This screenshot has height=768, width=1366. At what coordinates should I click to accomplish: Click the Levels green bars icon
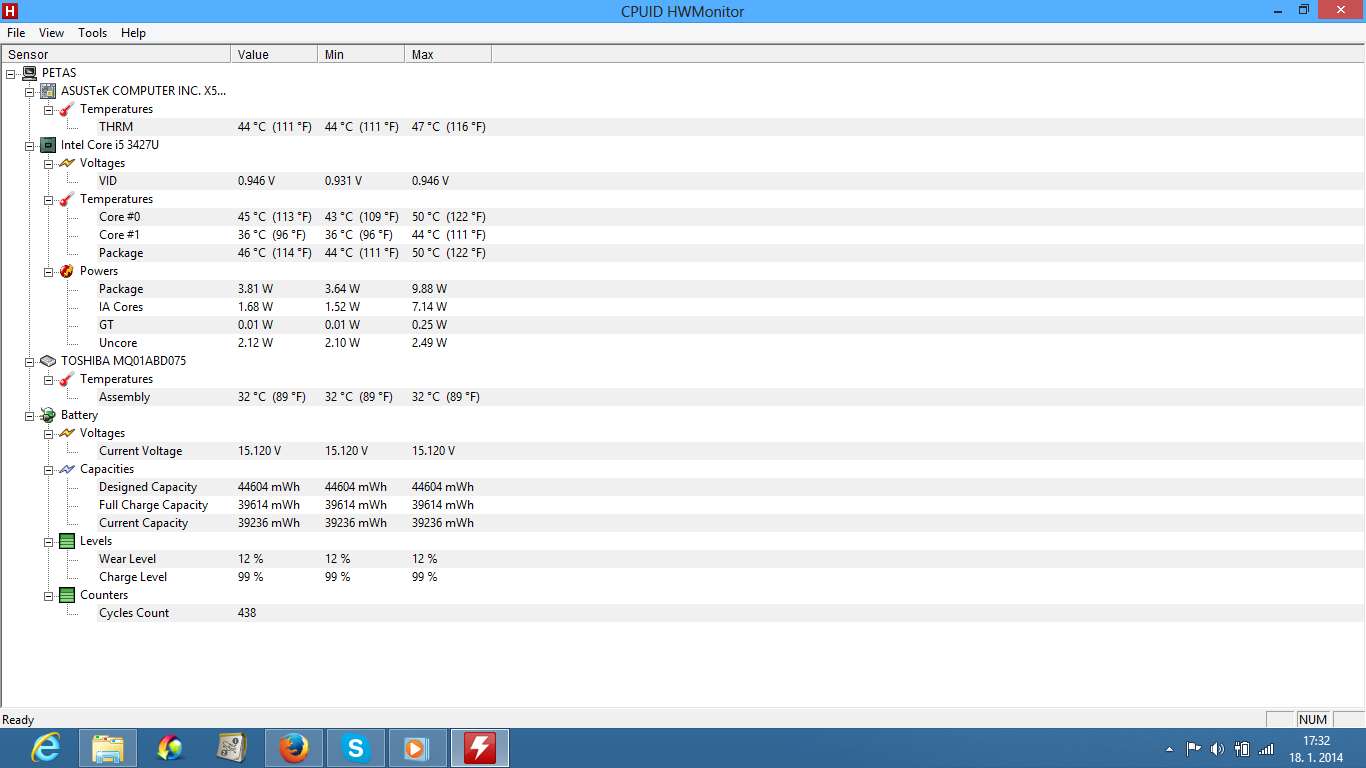[x=67, y=541]
